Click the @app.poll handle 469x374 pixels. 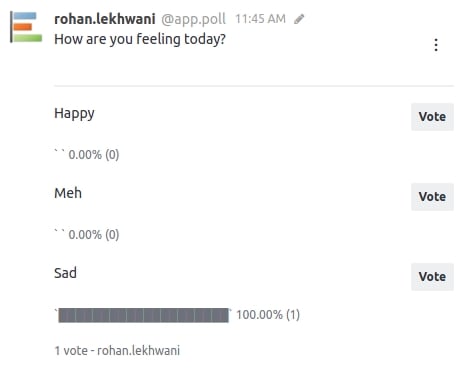(193, 19)
